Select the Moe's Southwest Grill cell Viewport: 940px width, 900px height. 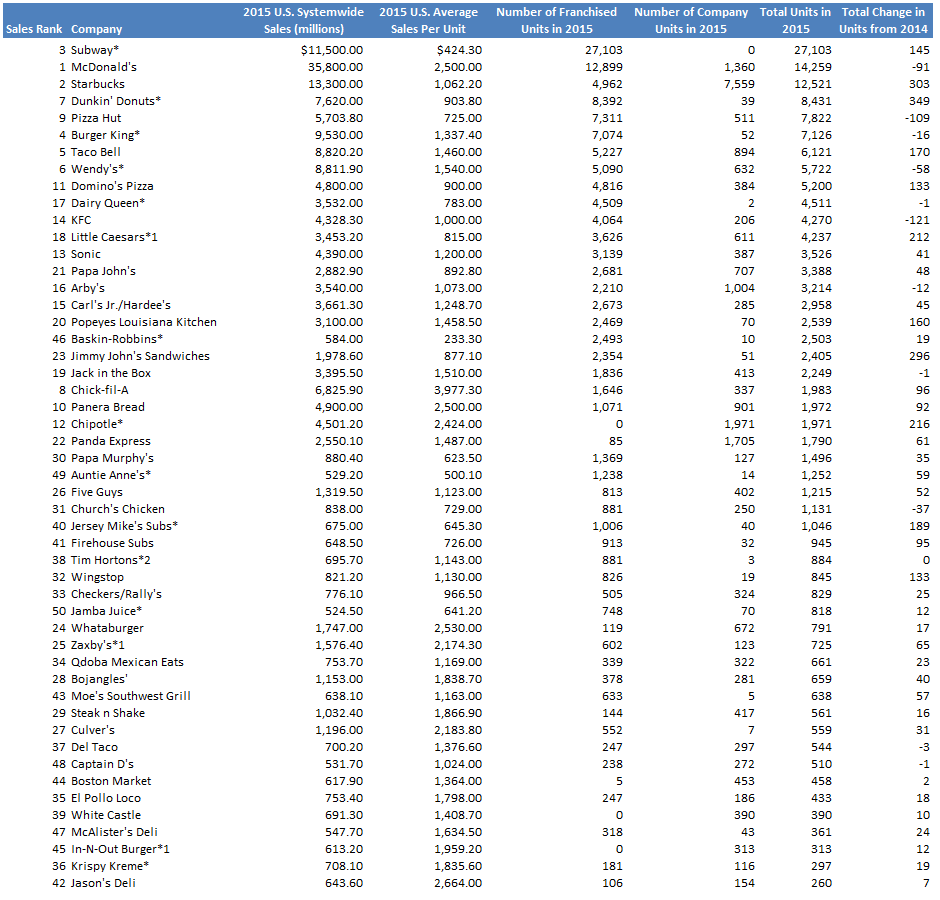tap(131, 696)
